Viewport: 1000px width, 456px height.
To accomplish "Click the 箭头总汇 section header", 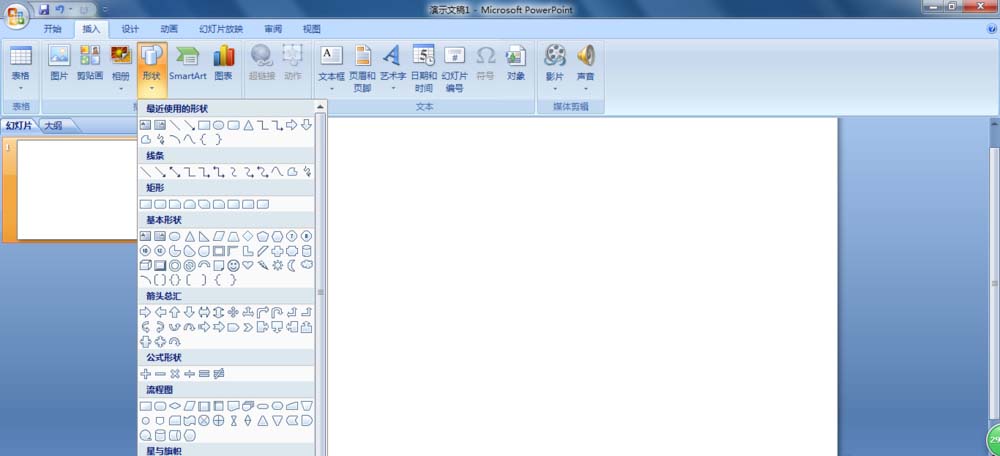I will tap(164, 296).
